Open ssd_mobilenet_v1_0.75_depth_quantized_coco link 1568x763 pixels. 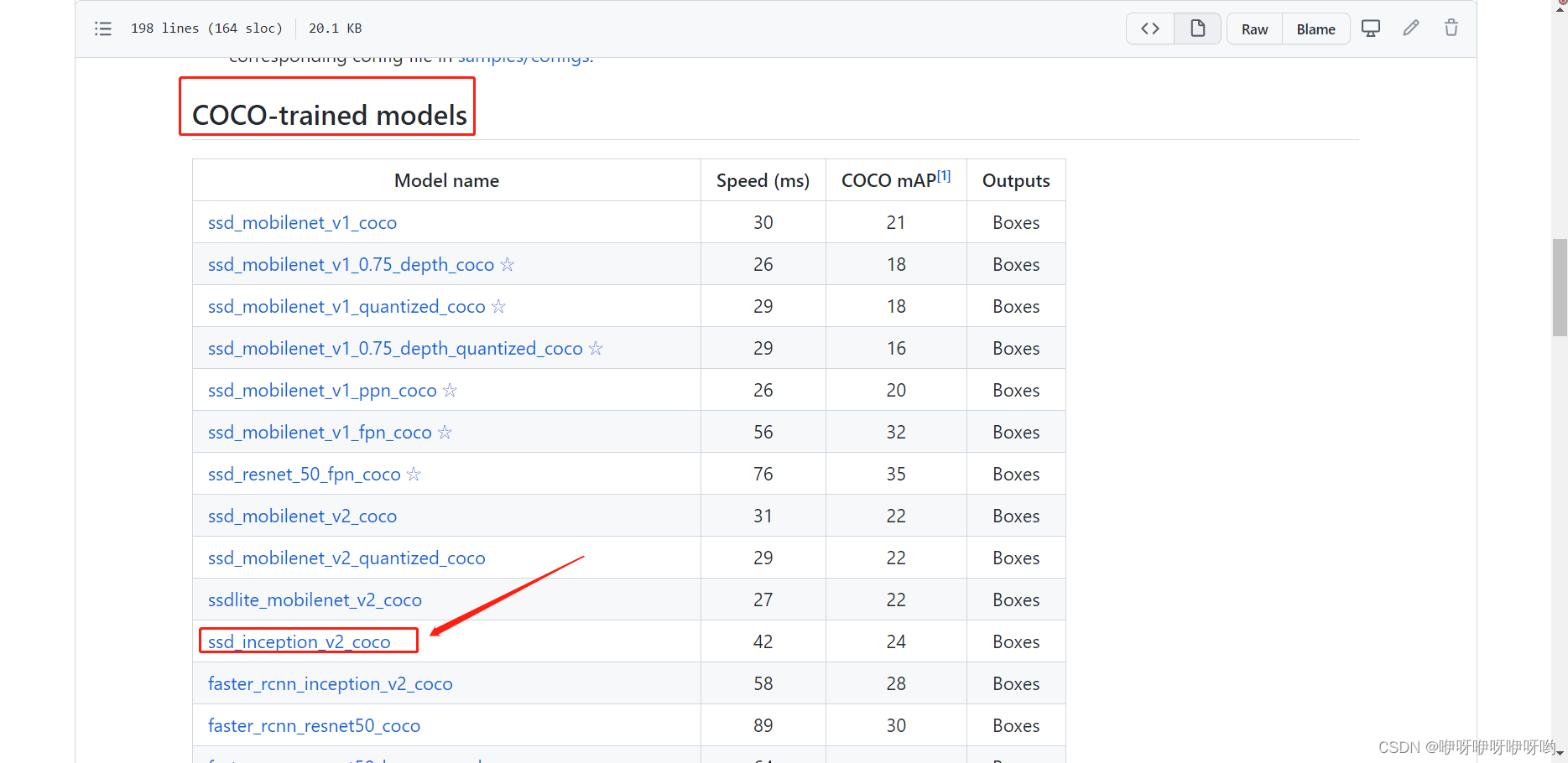395,348
